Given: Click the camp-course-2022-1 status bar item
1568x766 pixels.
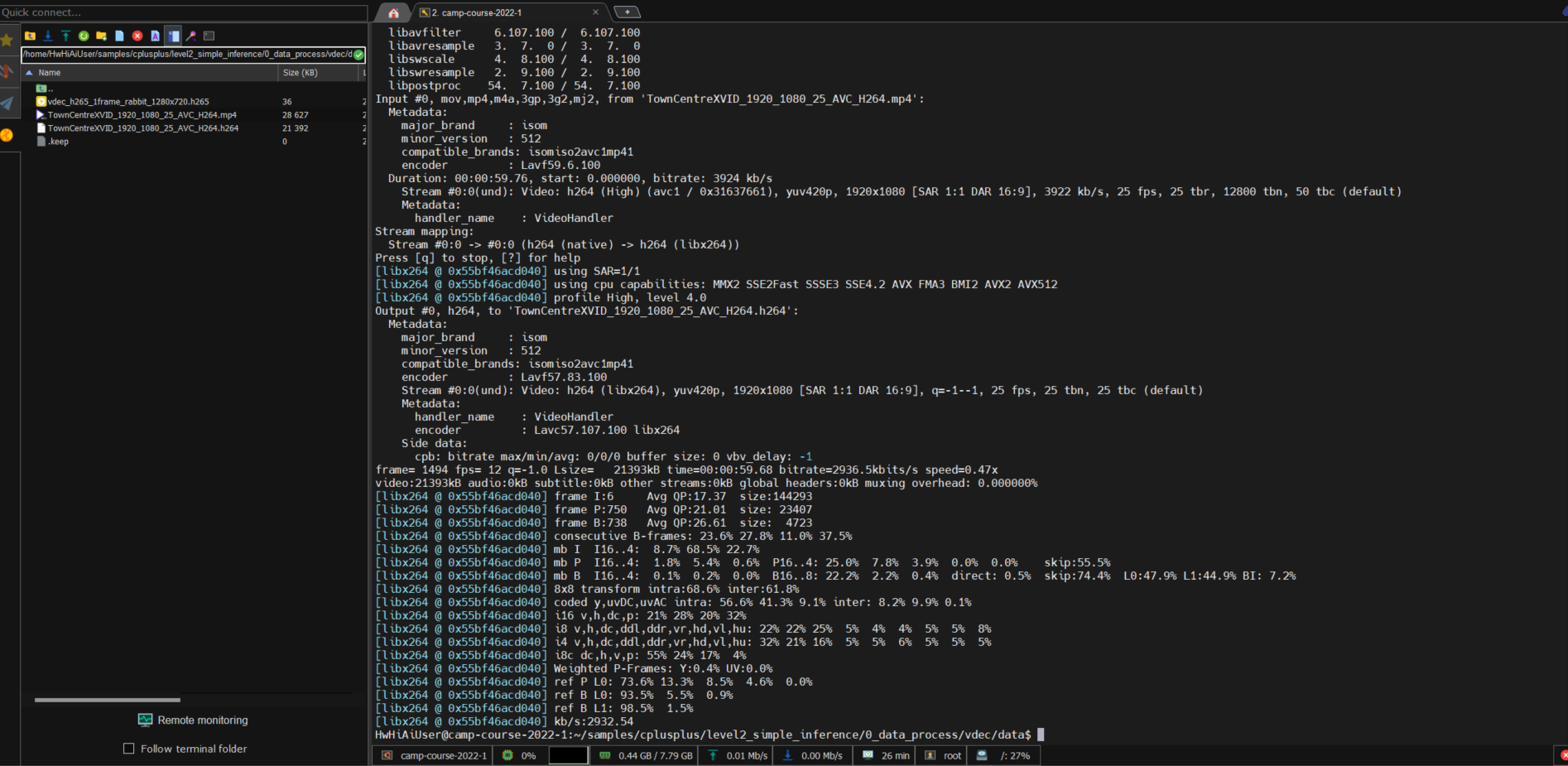Looking at the screenshot, I should tap(435, 755).
